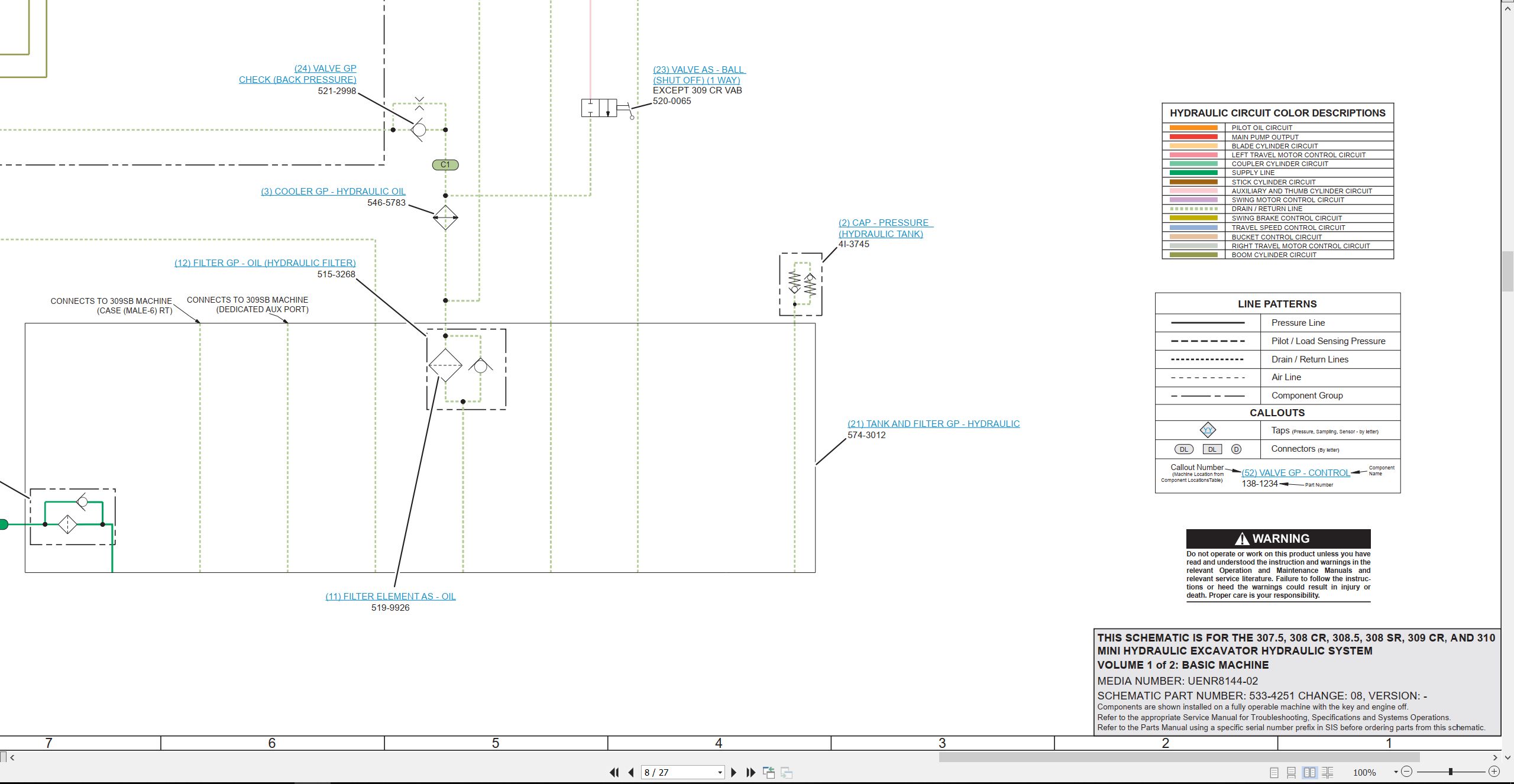This screenshot has width=1514, height=784.
Task: Click the green supply line filter symbol
Action: 67,524
